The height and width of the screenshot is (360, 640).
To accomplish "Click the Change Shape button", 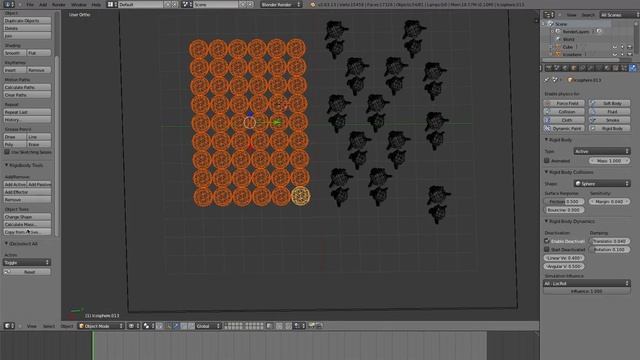I will click(27, 217).
